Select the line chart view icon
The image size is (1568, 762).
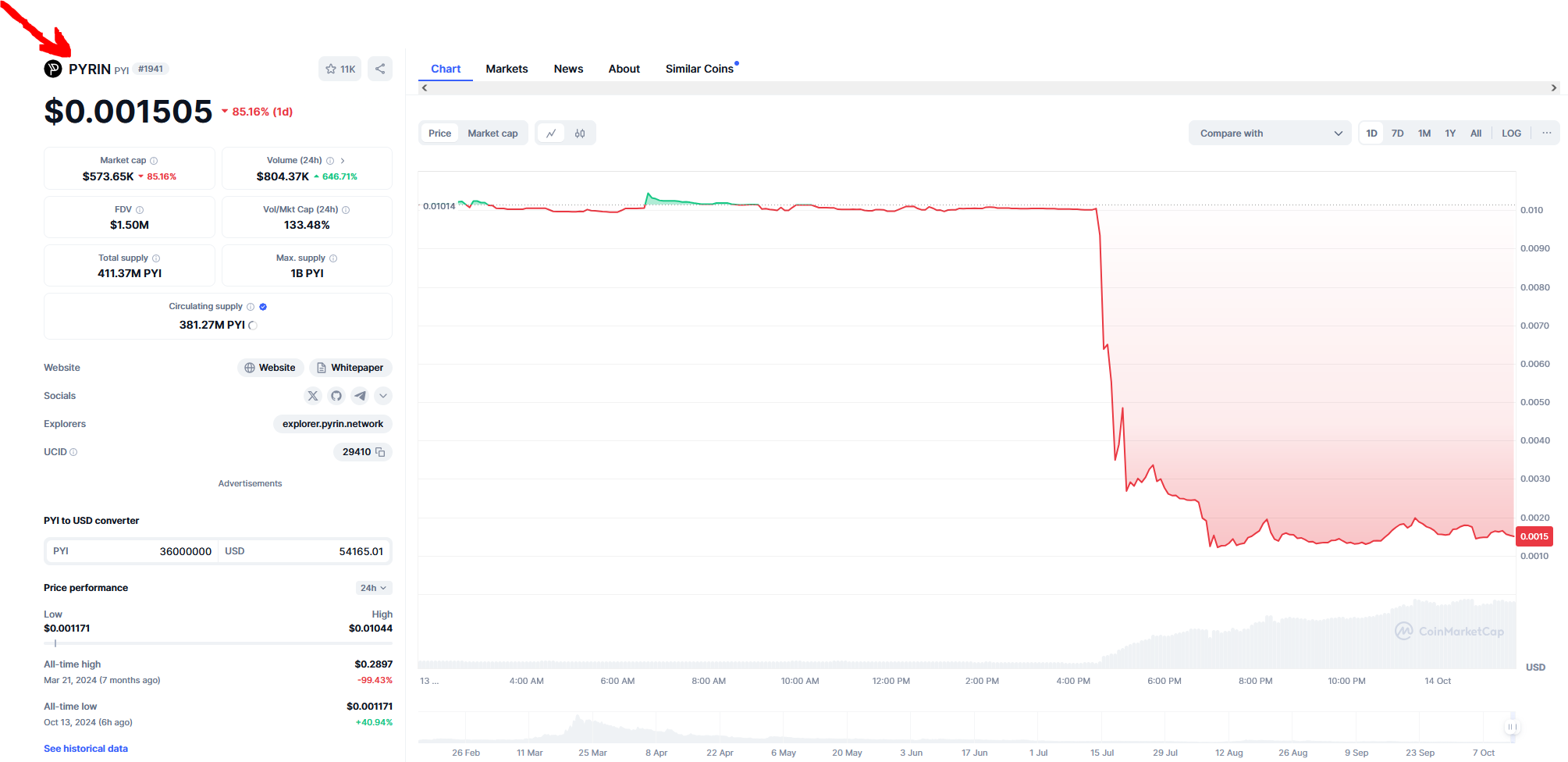pos(551,134)
